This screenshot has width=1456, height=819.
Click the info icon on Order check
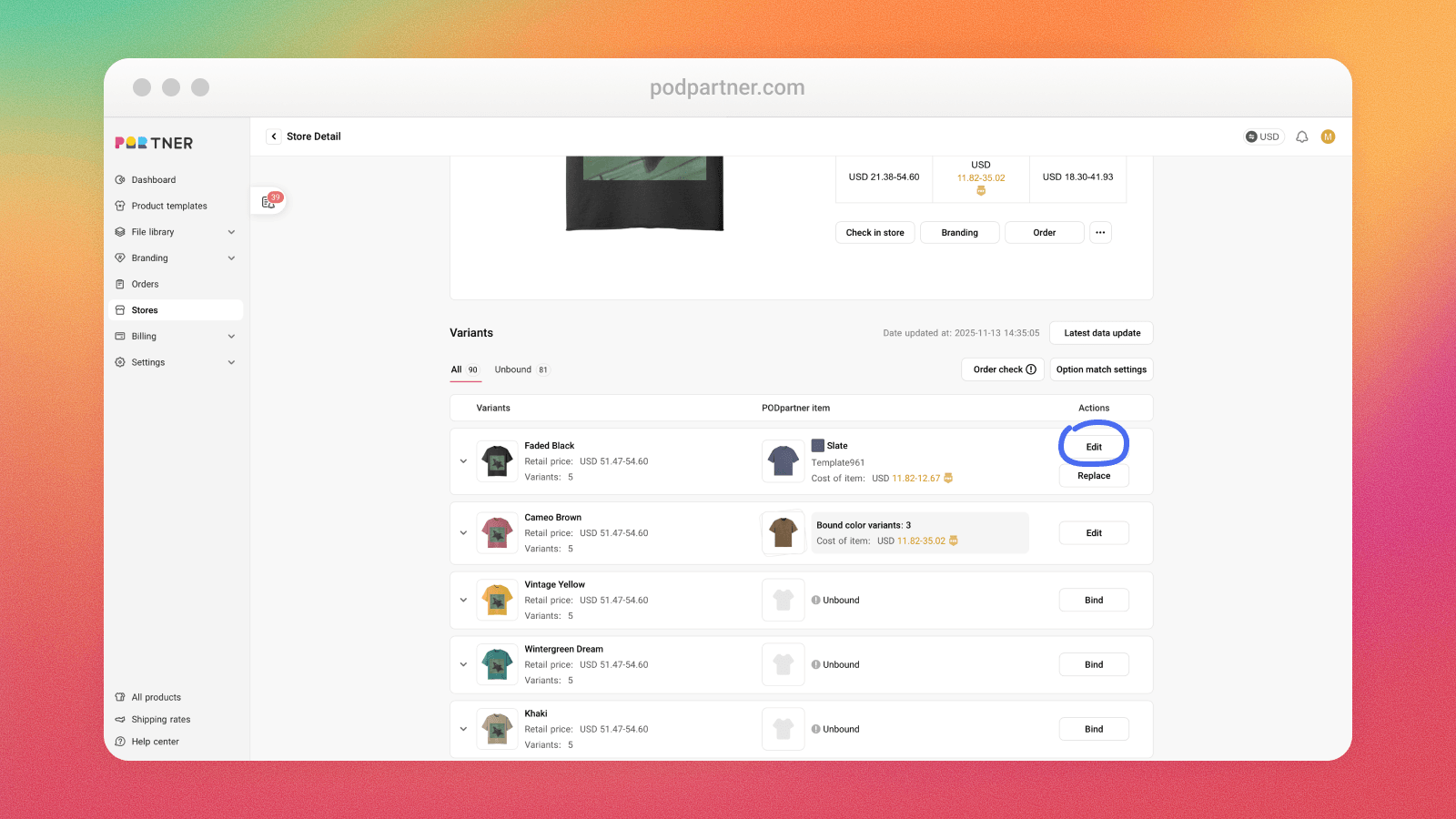(1031, 369)
